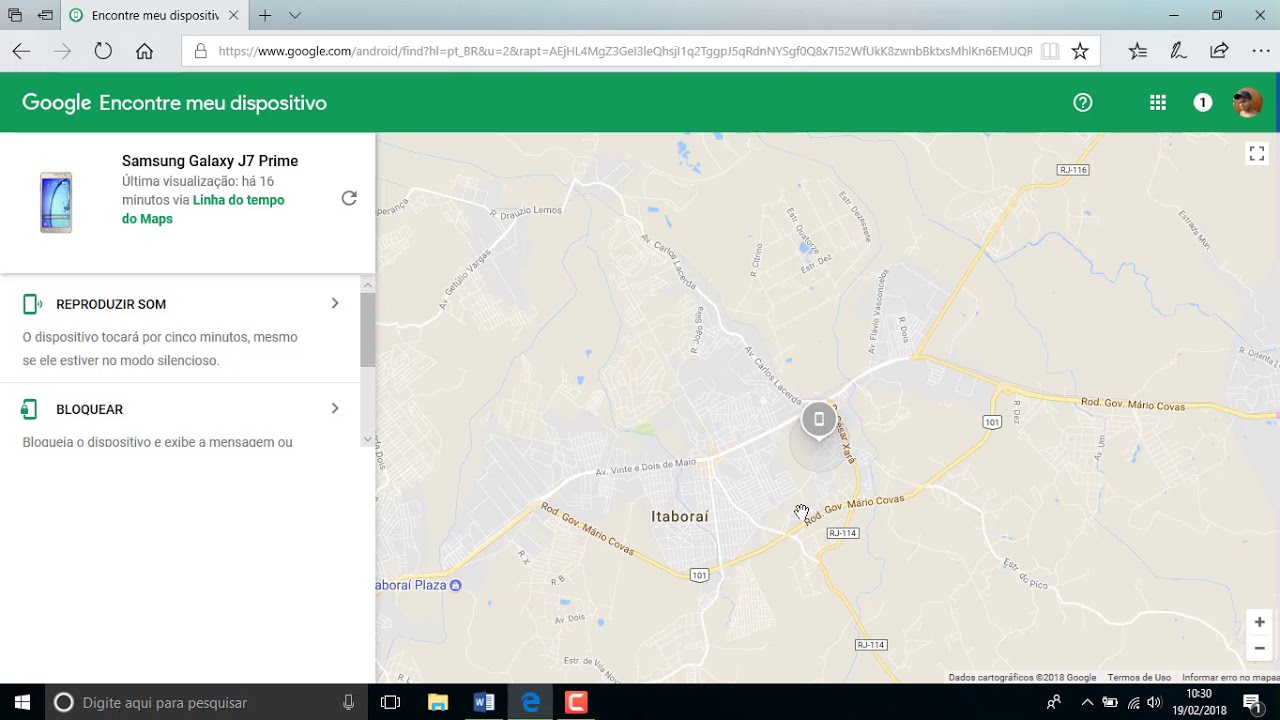Show hidden system tray icons

pos(1087,702)
